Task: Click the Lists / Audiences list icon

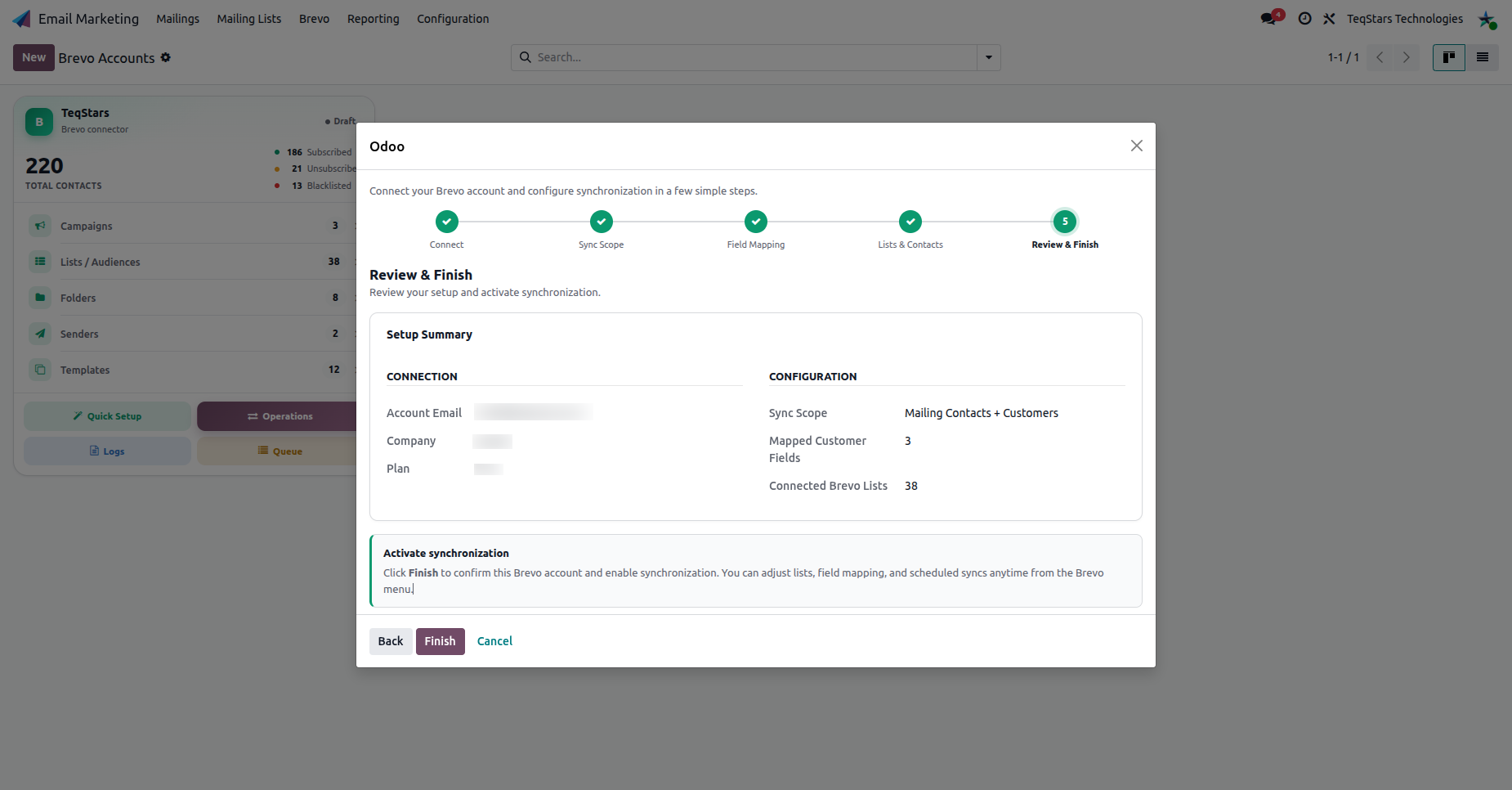Action: (40, 262)
